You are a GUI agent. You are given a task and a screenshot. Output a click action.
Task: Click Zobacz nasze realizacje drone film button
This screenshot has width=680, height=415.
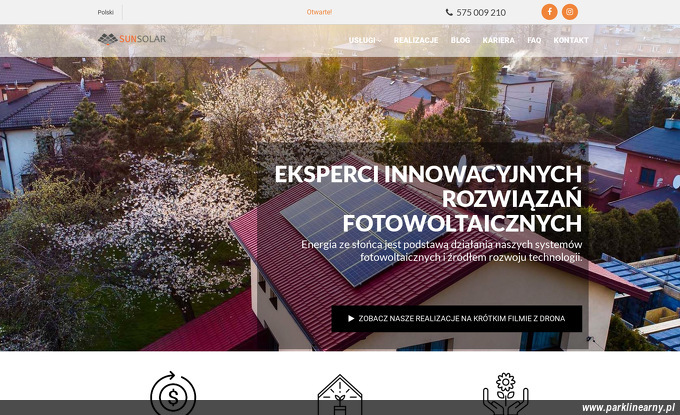click(x=457, y=319)
